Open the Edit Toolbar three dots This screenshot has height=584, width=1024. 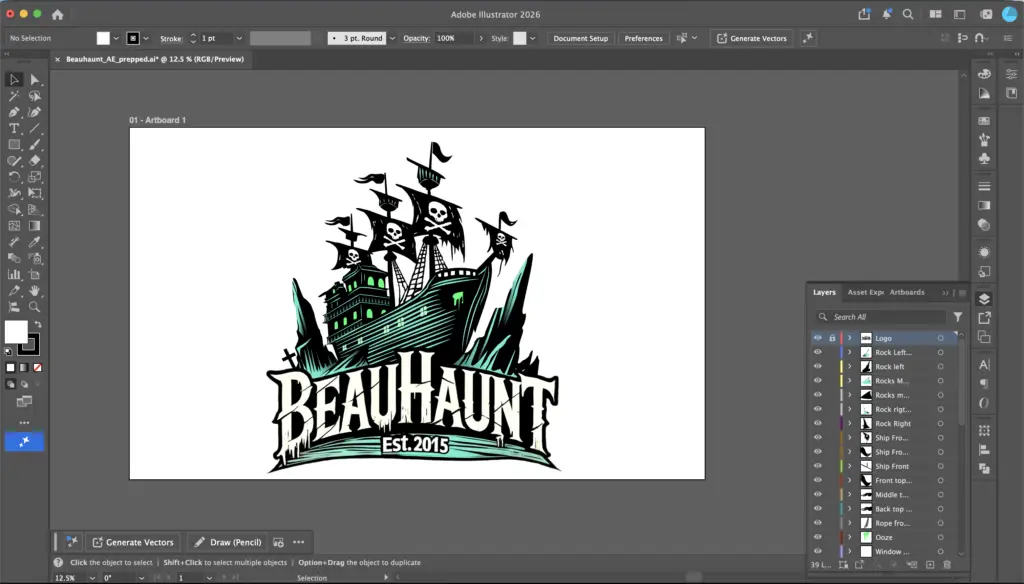pos(24,423)
